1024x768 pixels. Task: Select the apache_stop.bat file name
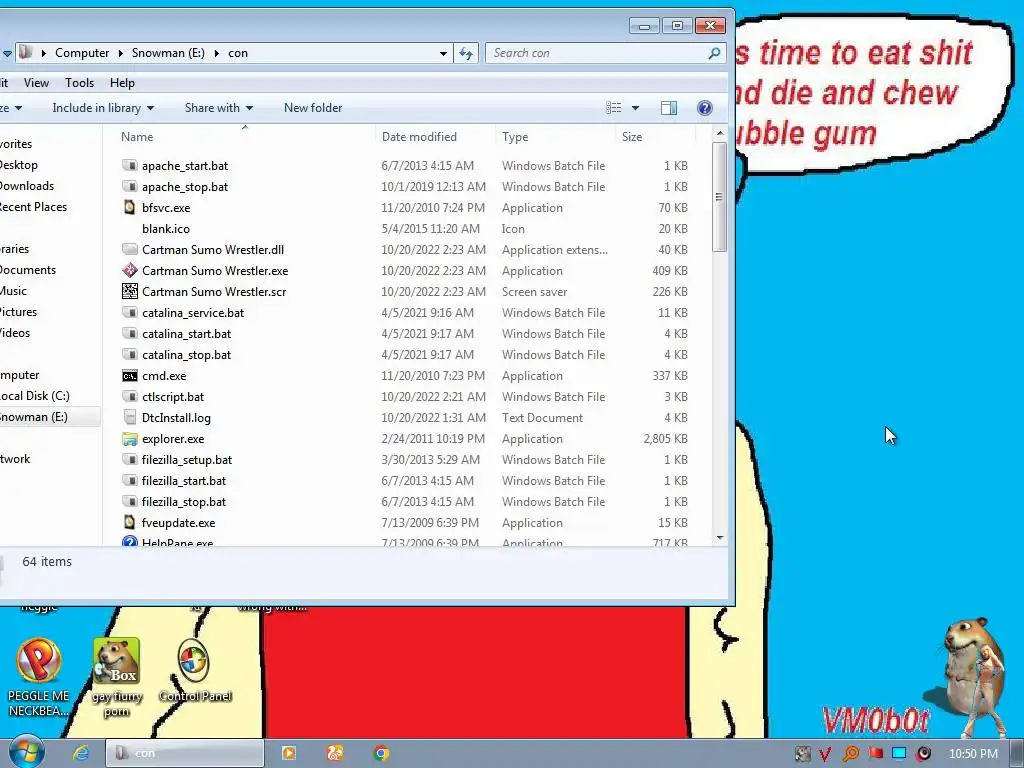[x=185, y=187]
